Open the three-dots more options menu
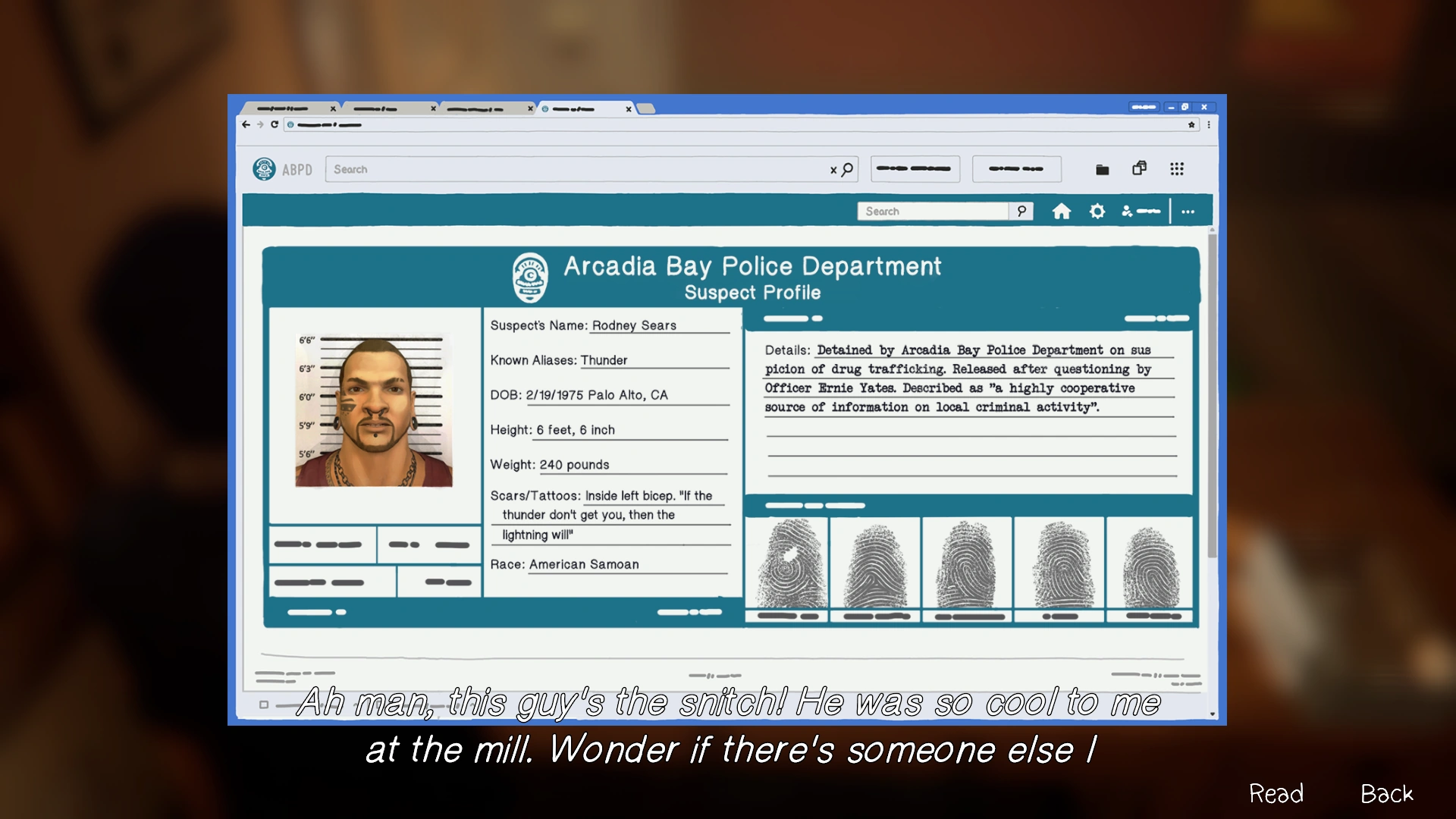 tap(1188, 212)
